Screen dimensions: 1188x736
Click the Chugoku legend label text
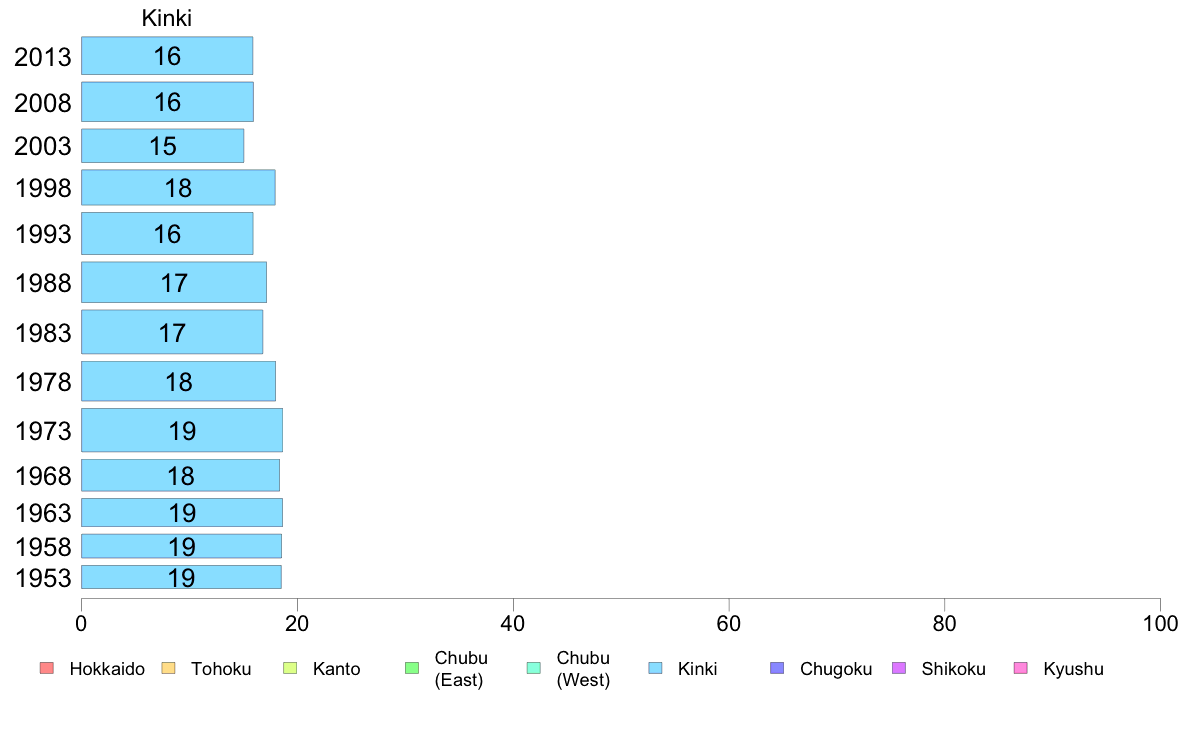point(836,669)
